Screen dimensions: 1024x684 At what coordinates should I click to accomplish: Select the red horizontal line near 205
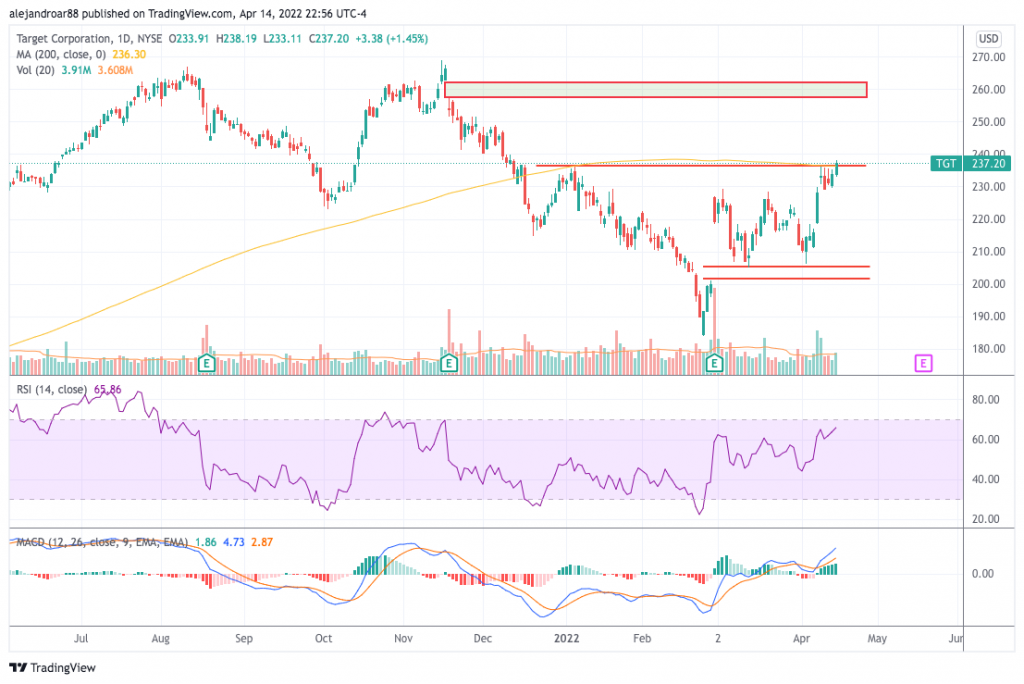point(786,267)
